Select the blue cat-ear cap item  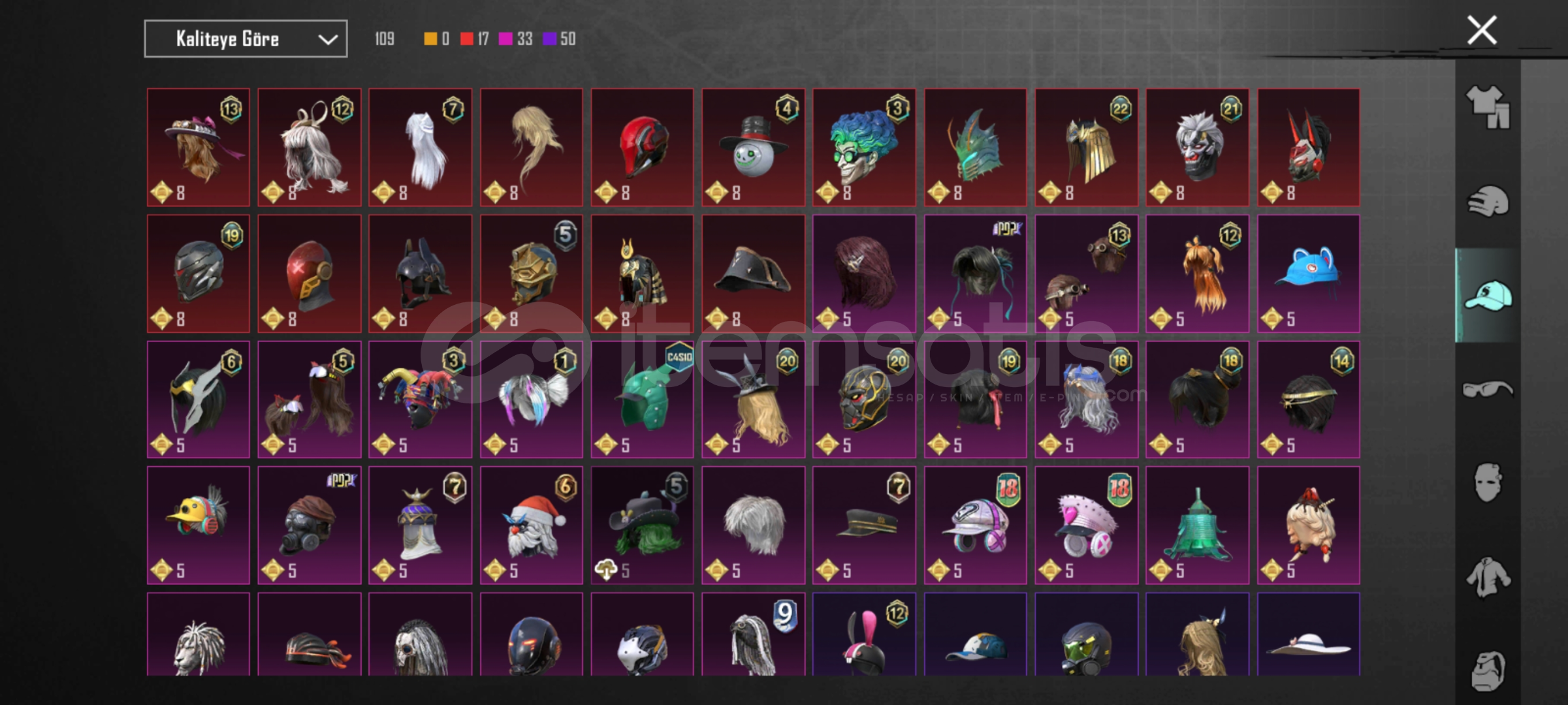pyautogui.click(x=1308, y=274)
